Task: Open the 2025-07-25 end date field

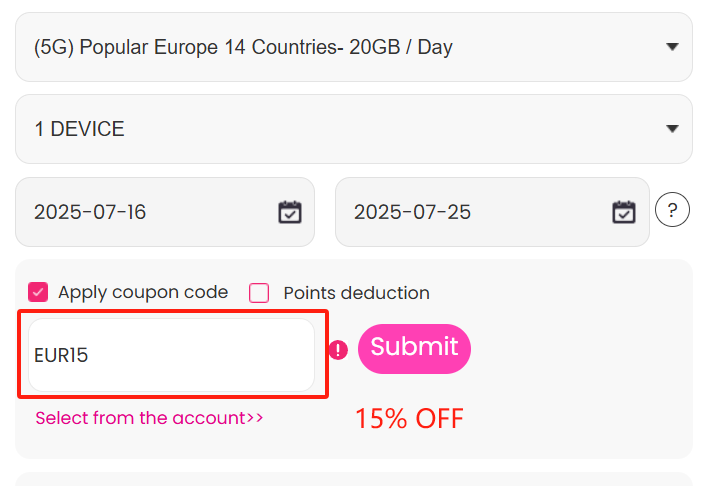Action: (492, 212)
